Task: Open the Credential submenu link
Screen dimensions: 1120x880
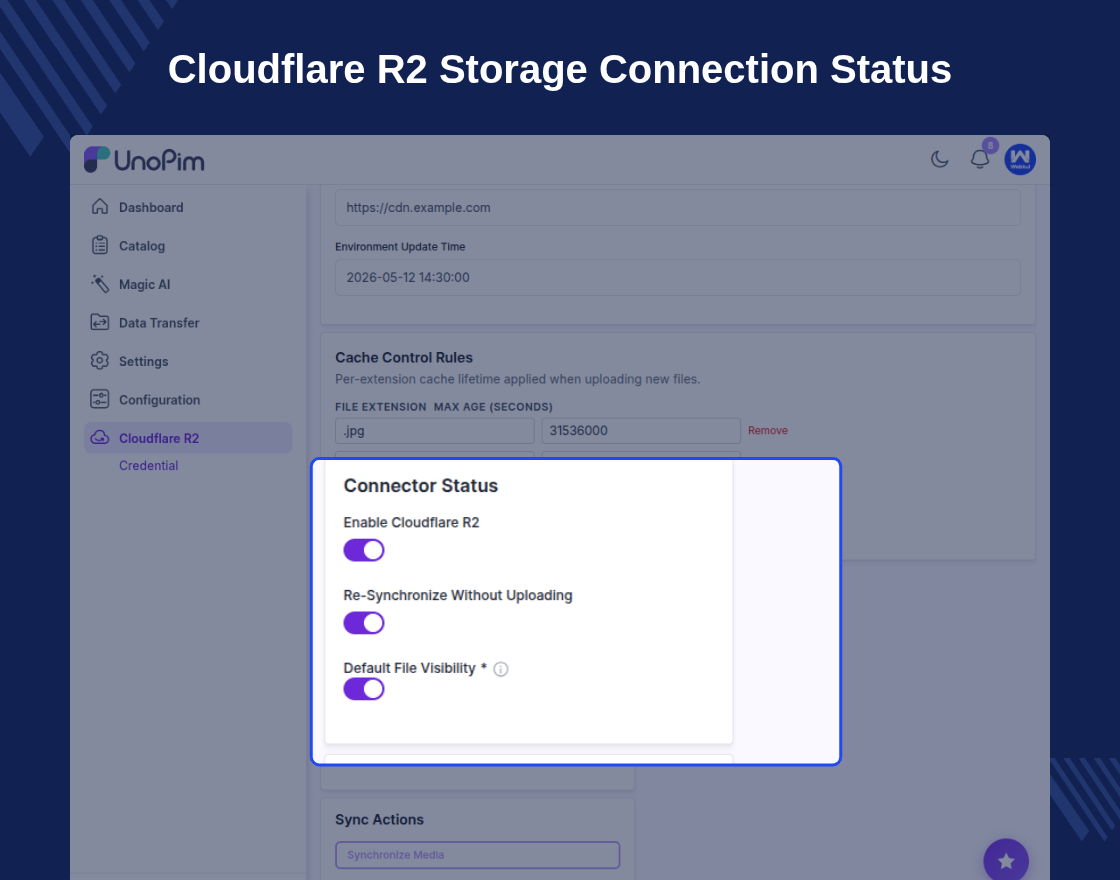Action: (x=149, y=466)
